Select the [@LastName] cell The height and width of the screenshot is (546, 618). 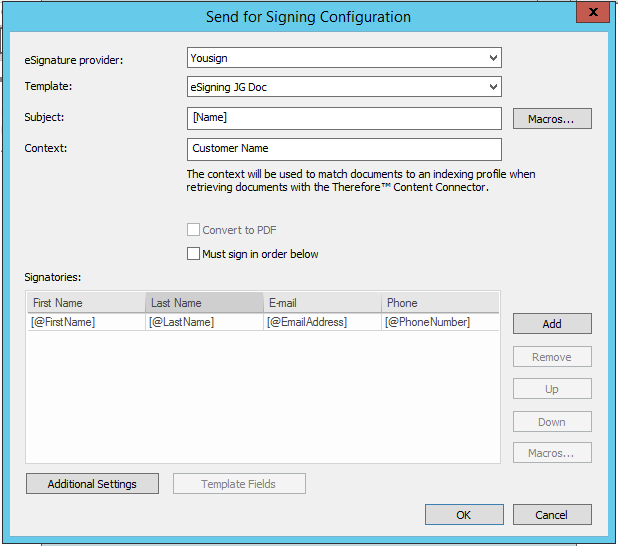[203, 322]
